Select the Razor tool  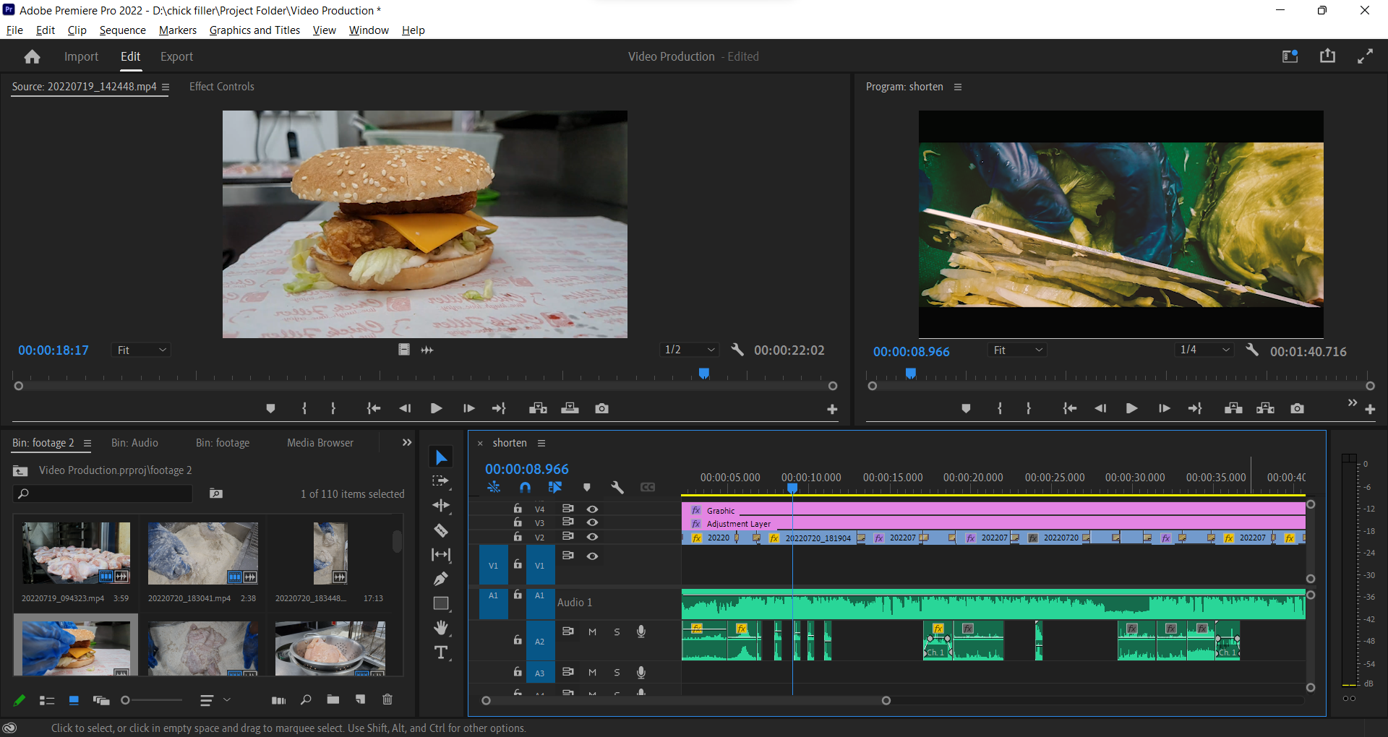click(441, 530)
